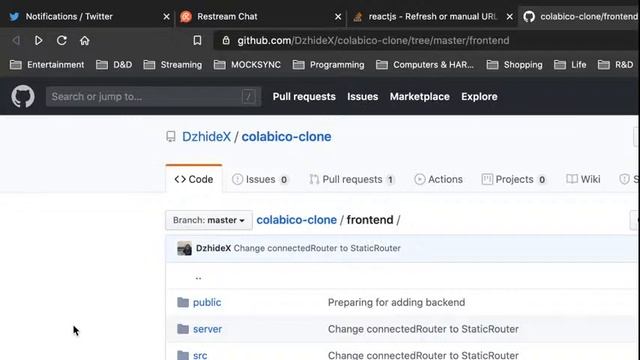Open server row's Change connectedRouter commit message

pos(423,329)
